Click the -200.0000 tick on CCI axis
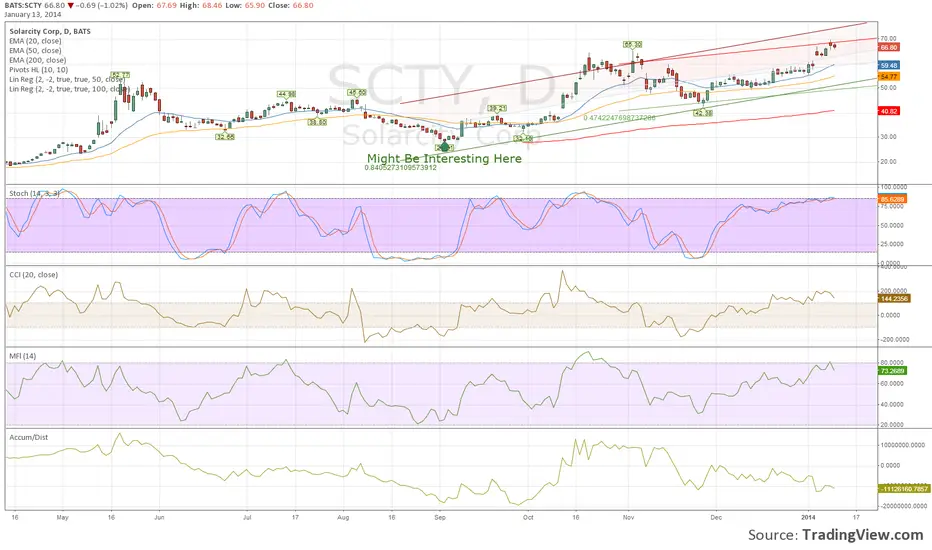Image resolution: width=932 pixels, height=550 pixels. [x=894, y=340]
